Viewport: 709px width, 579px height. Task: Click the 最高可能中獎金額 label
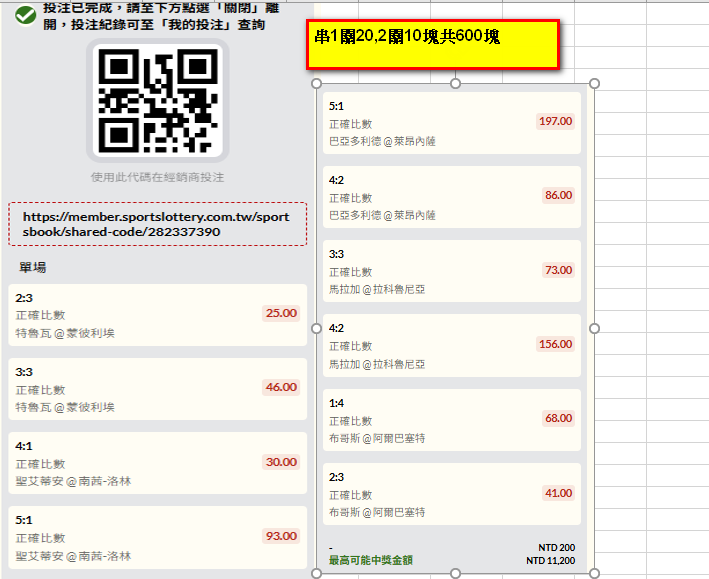pyautogui.click(x=371, y=561)
